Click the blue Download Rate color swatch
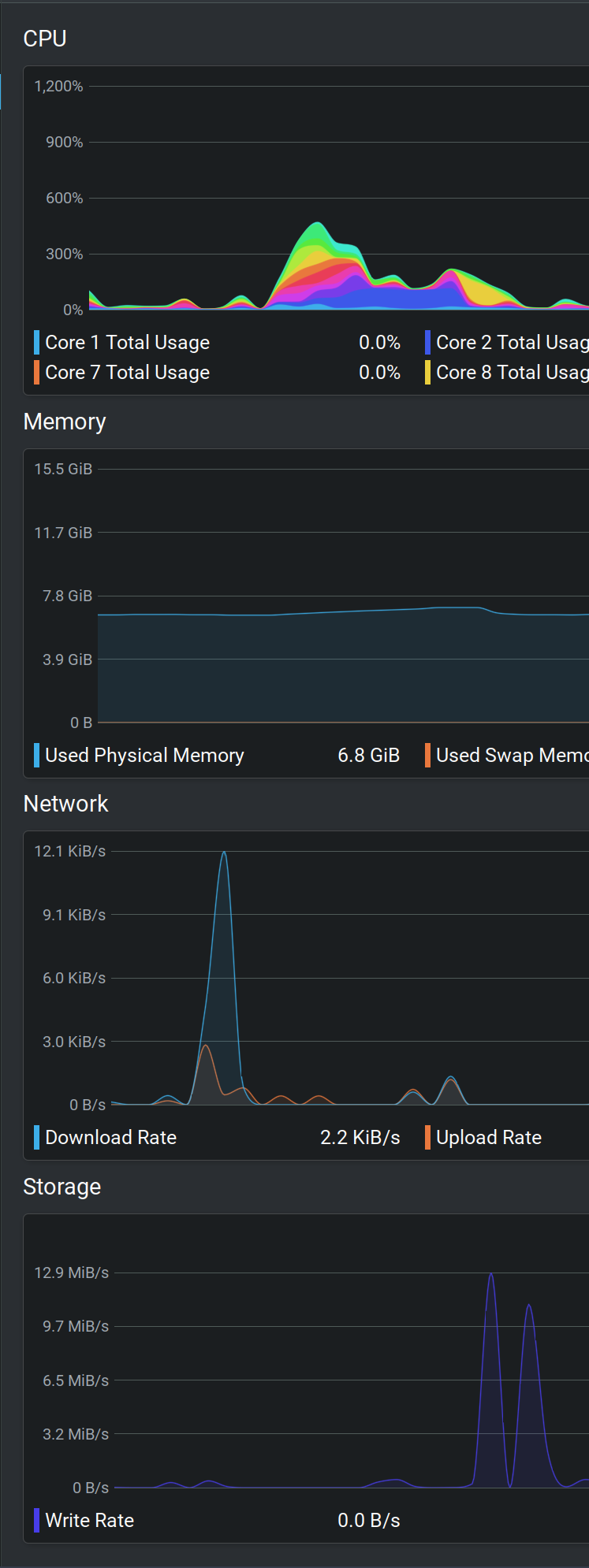 point(37,1138)
